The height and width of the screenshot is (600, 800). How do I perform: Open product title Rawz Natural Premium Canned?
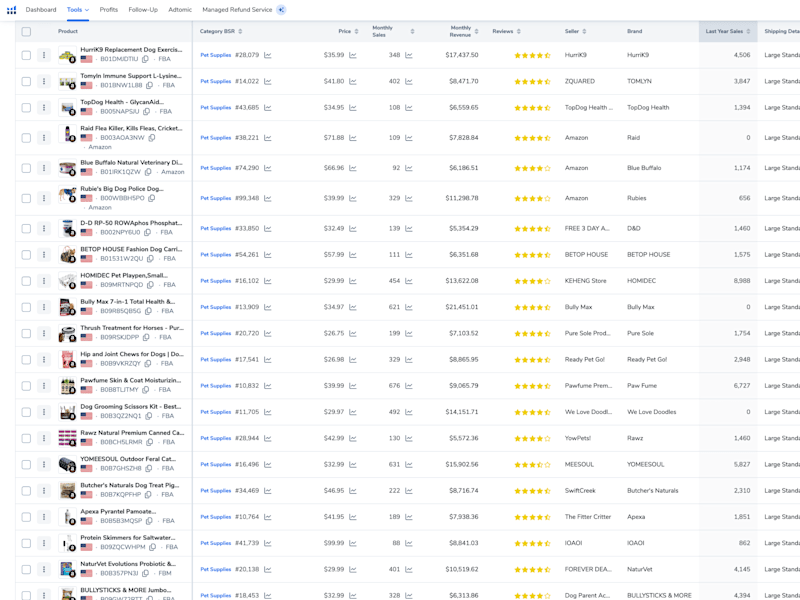coord(132,433)
